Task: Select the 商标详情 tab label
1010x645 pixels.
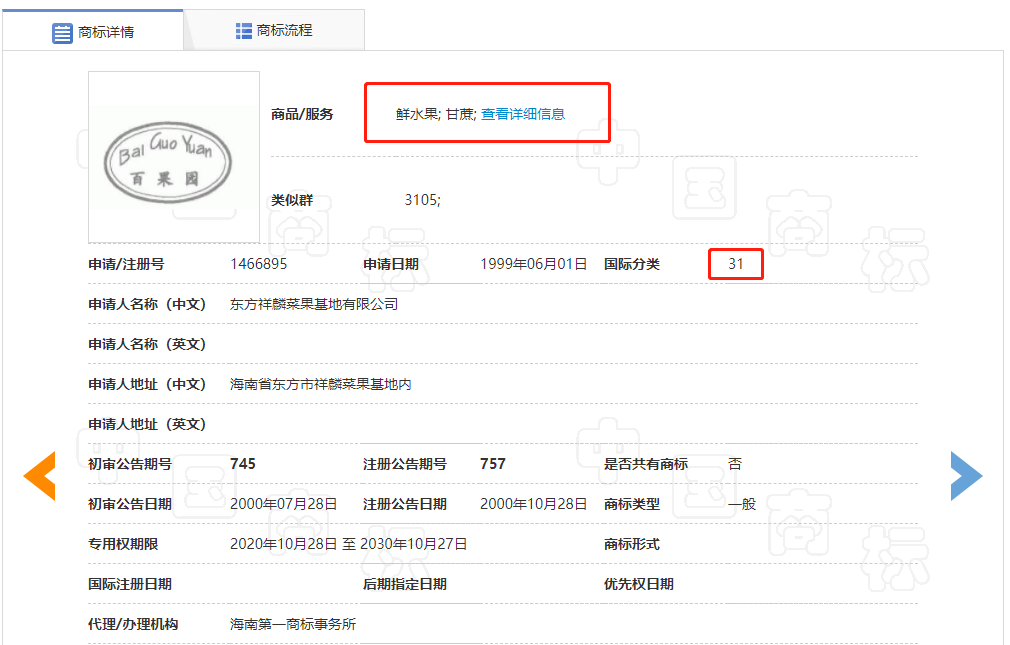Action: (x=106, y=32)
